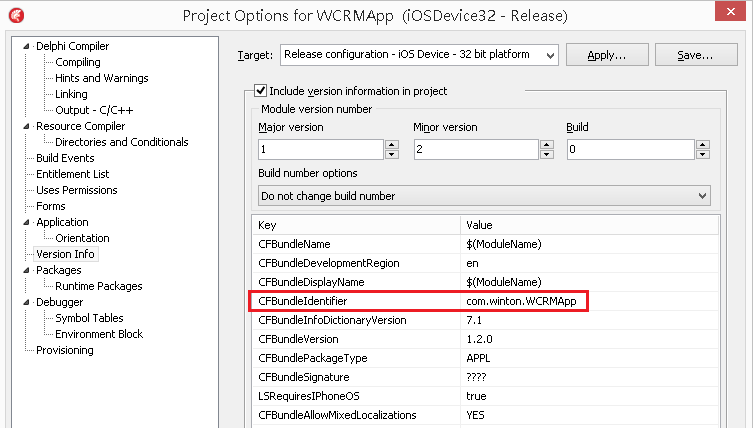
Task: Open the Target configuration dropdown
Action: [419, 55]
